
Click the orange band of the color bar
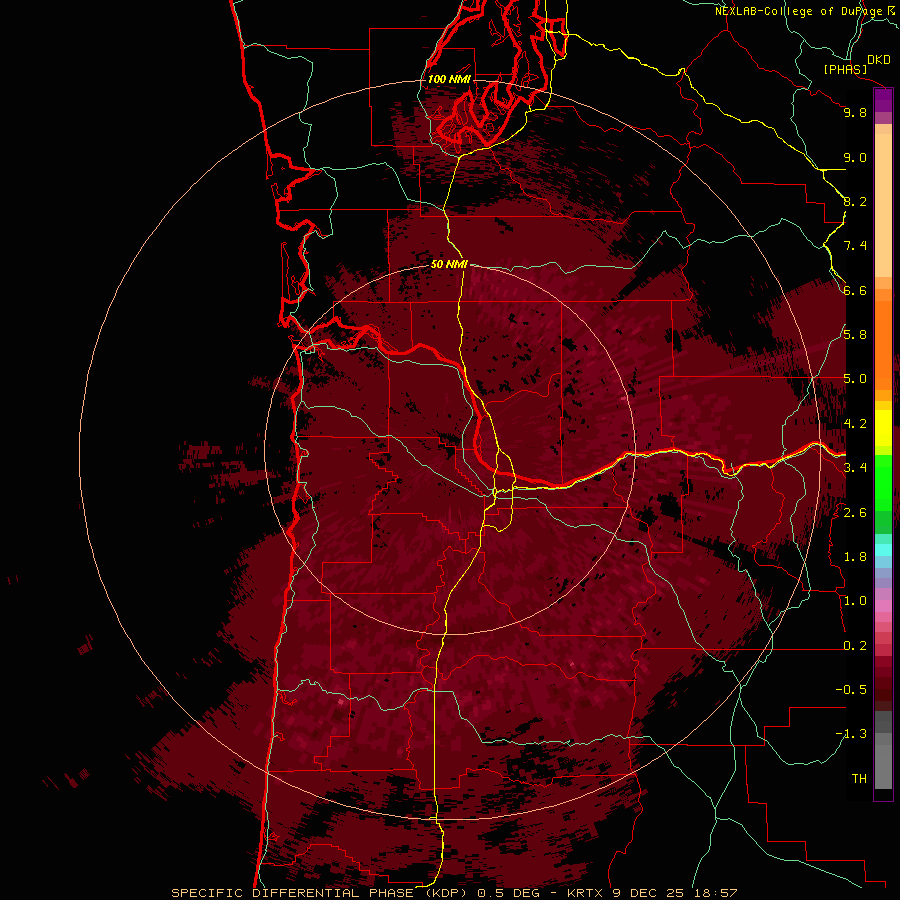point(883,344)
